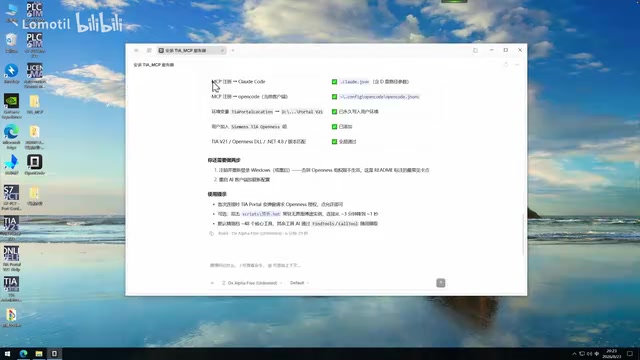Select the OpenCode desktop shortcut
This screenshot has width=640, height=360.
pyautogui.click(x=35, y=164)
